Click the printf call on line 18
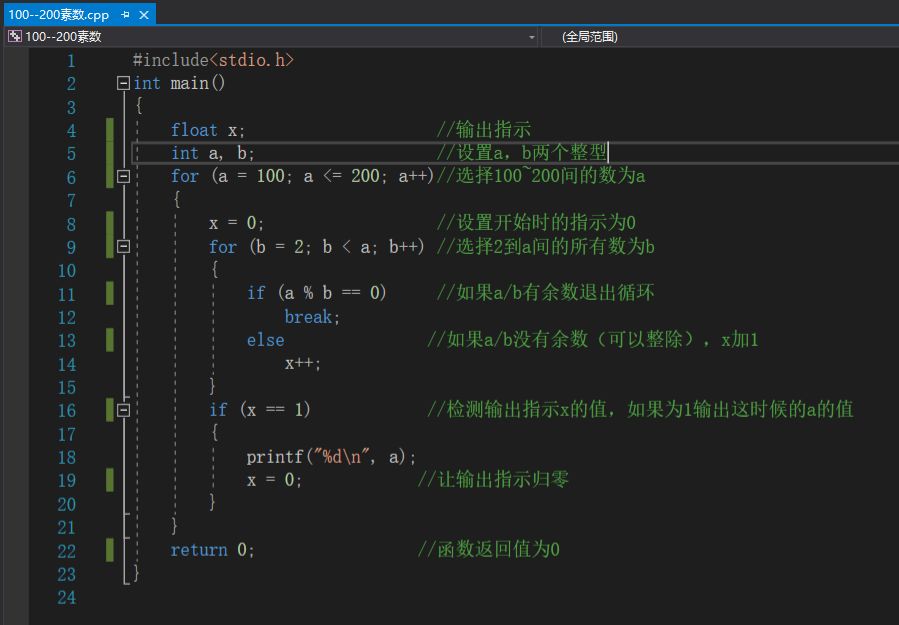Image resolution: width=899 pixels, height=625 pixels. [273, 457]
